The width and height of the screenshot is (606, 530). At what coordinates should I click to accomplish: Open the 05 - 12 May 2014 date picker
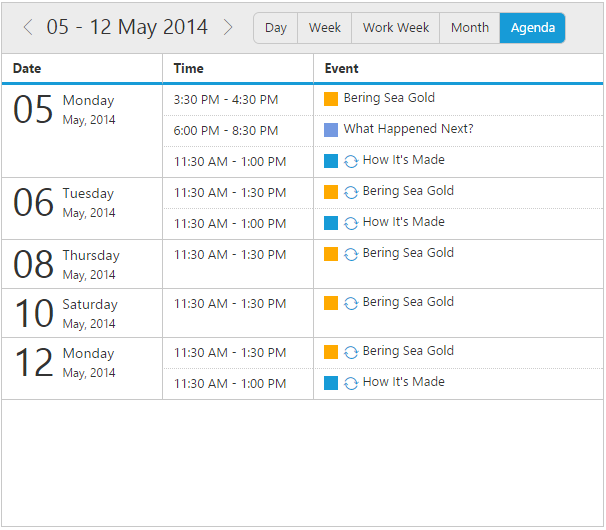tap(127, 28)
